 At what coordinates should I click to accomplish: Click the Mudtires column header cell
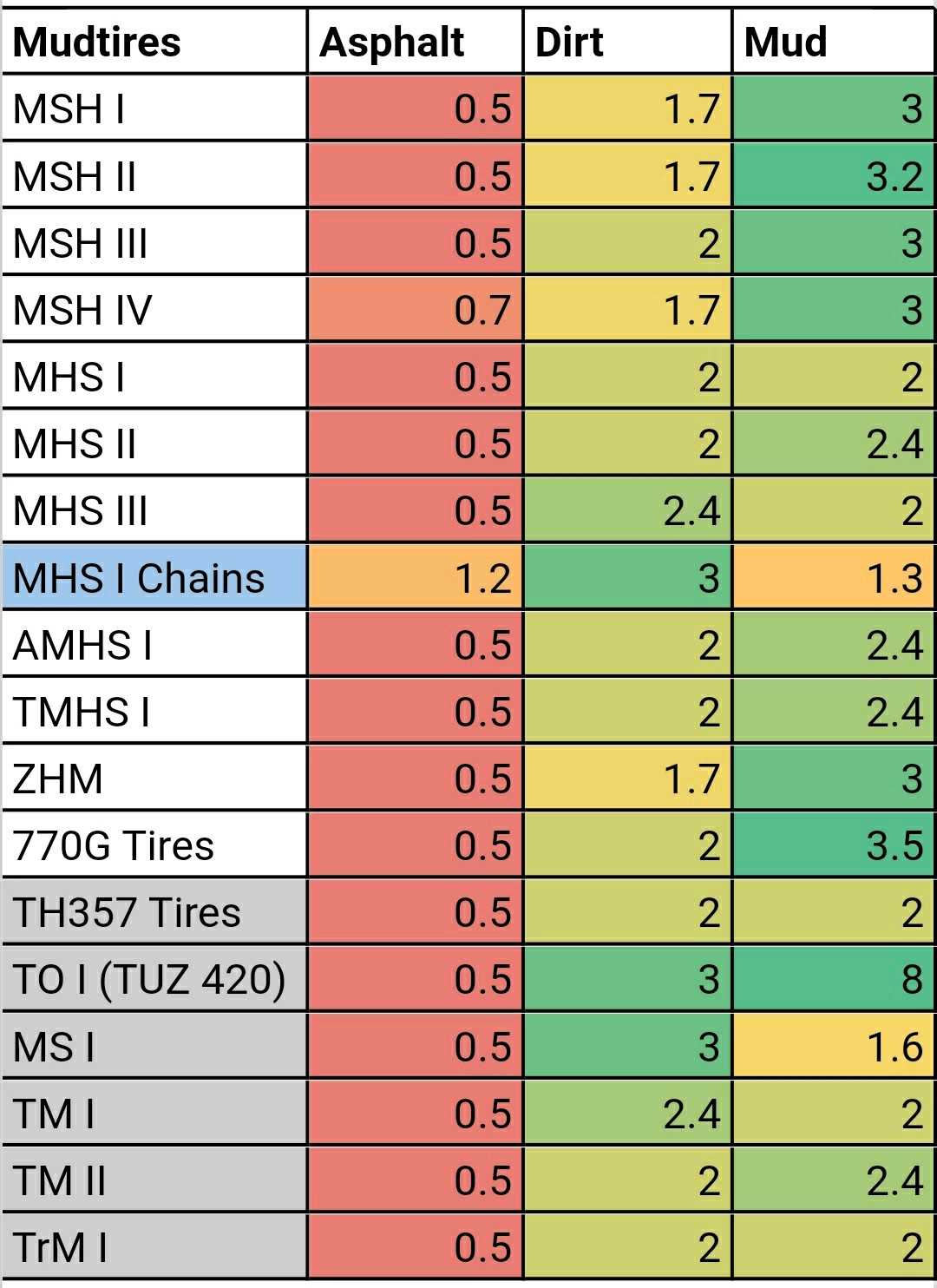click(x=154, y=42)
